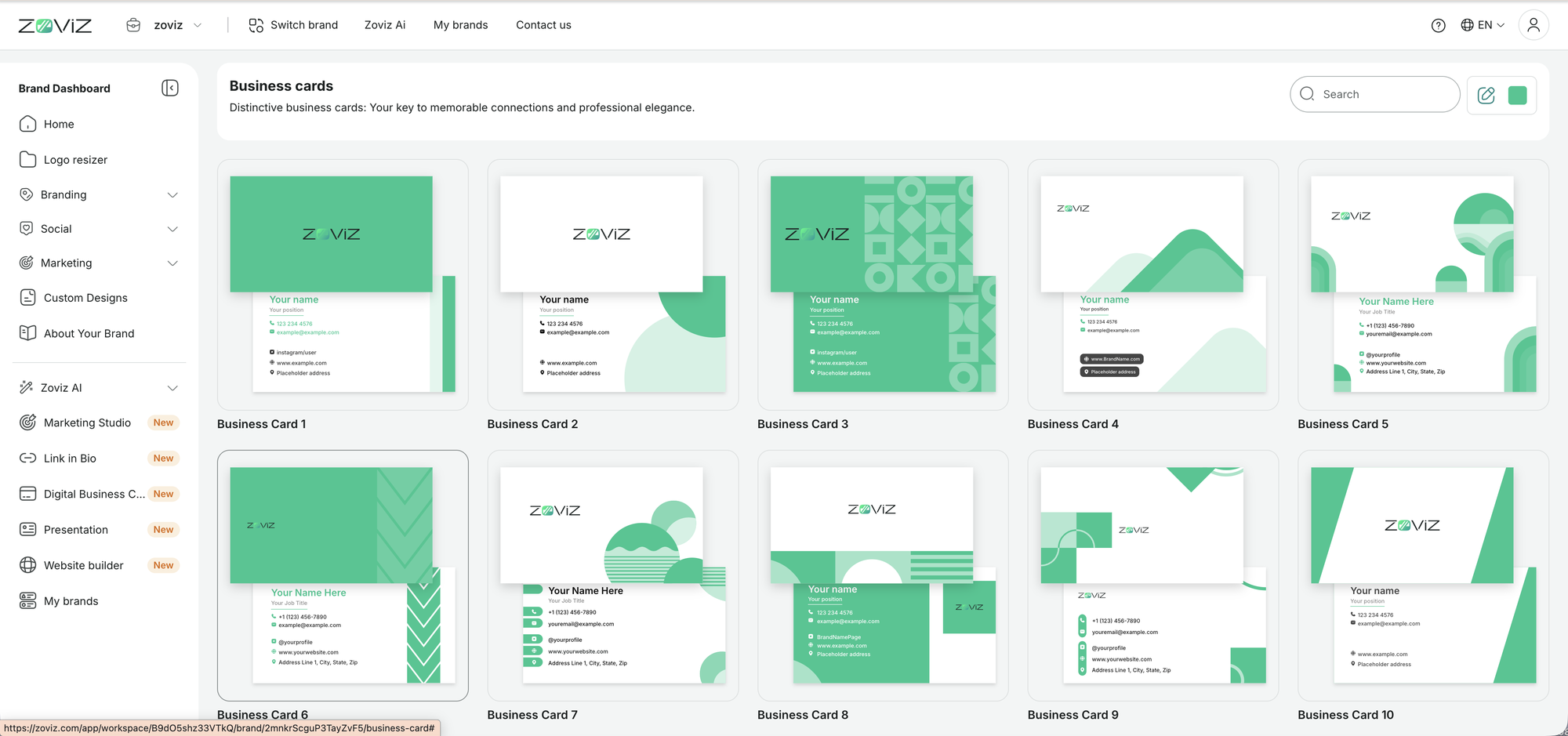
Task: Click the Marketing Studio icon
Action: click(x=27, y=422)
